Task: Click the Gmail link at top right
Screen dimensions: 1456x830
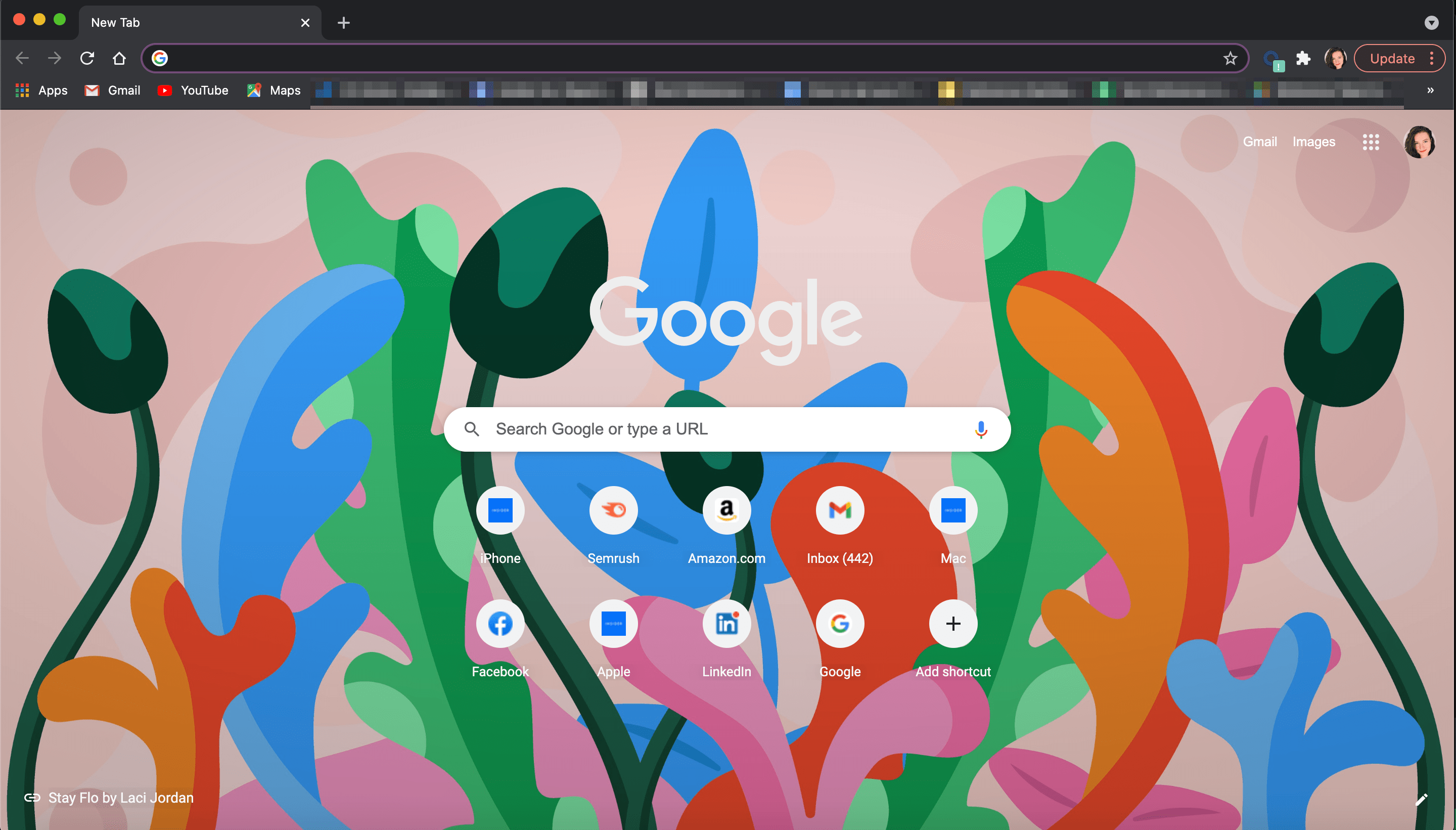Action: coord(1259,142)
